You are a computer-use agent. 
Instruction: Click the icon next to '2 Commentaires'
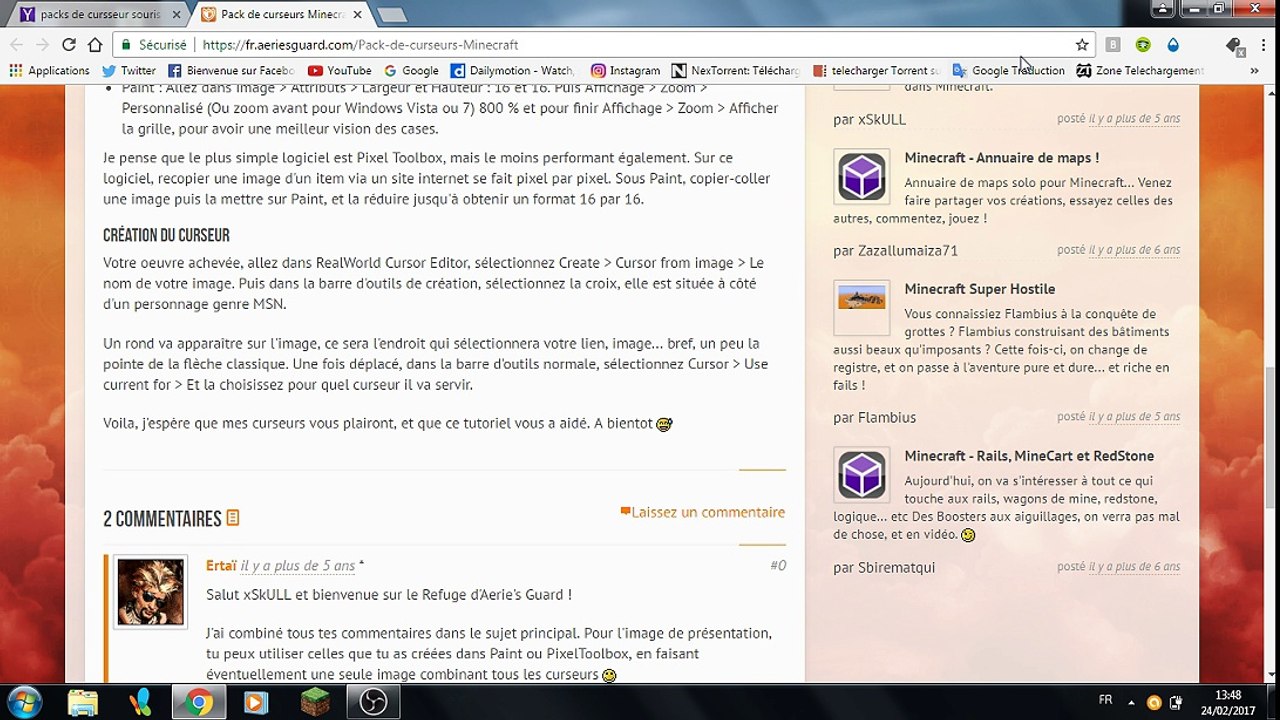tap(233, 518)
